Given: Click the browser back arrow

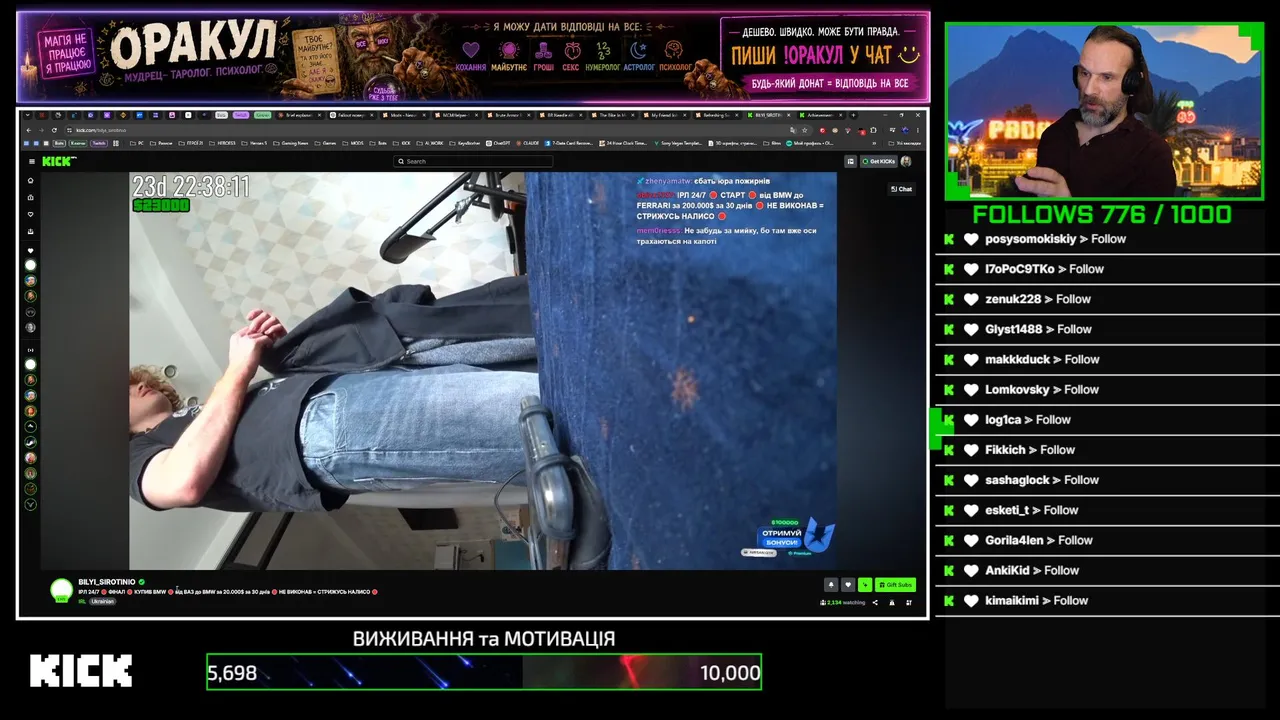Looking at the screenshot, I should 28,130.
